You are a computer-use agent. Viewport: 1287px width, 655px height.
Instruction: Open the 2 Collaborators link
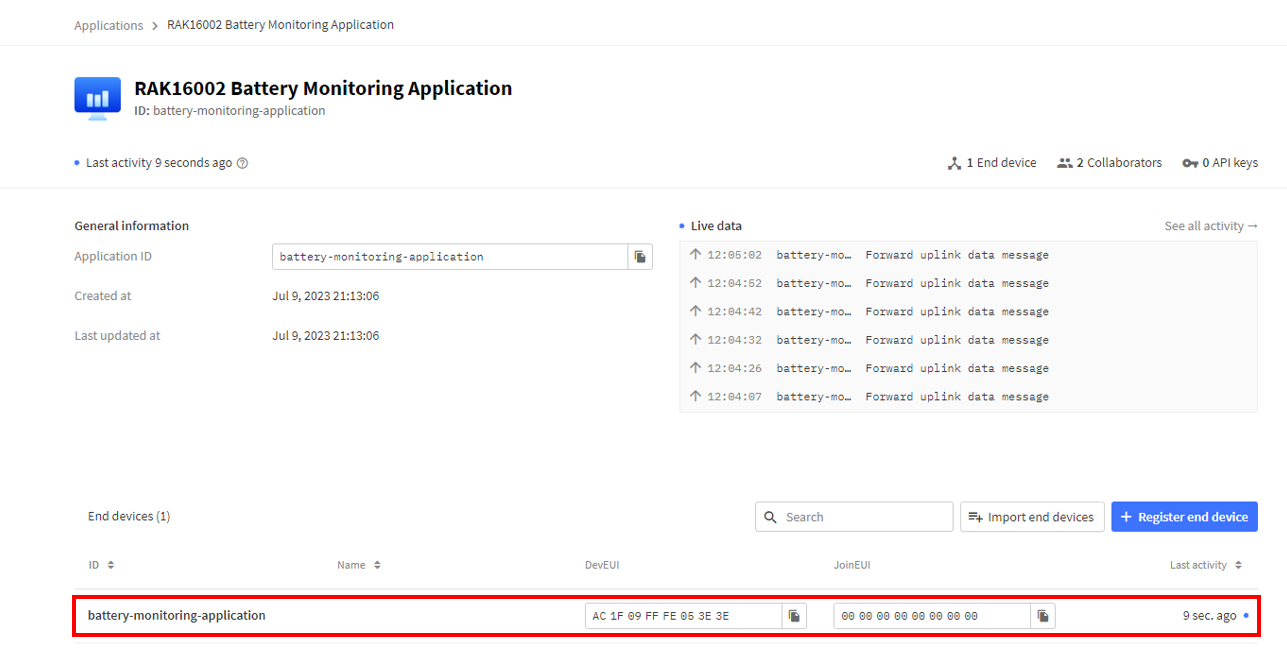[1110, 163]
